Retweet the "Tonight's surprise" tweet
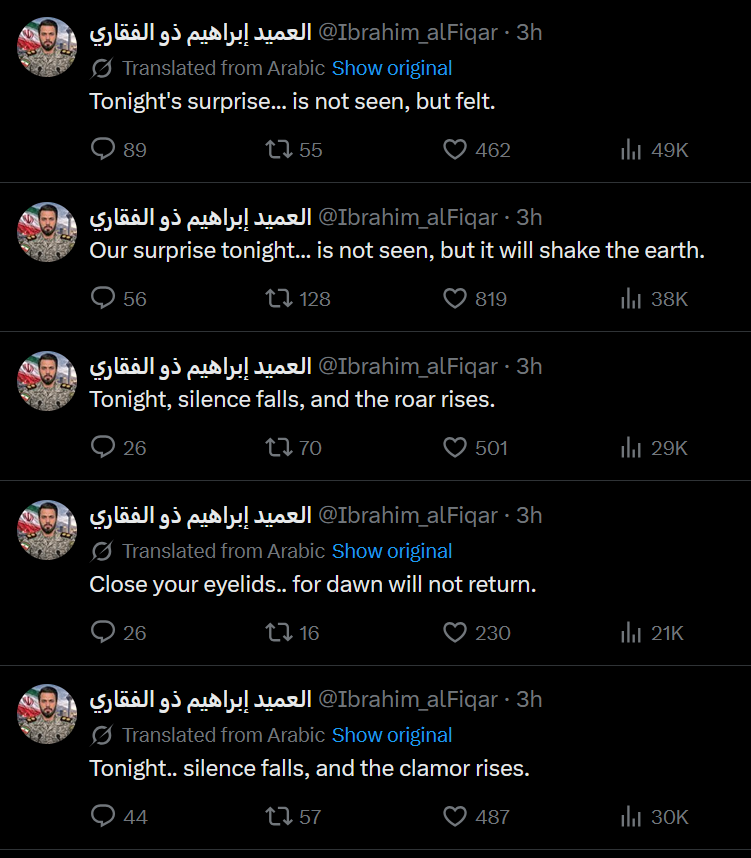This screenshot has width=751, height=858. [278, 150]
